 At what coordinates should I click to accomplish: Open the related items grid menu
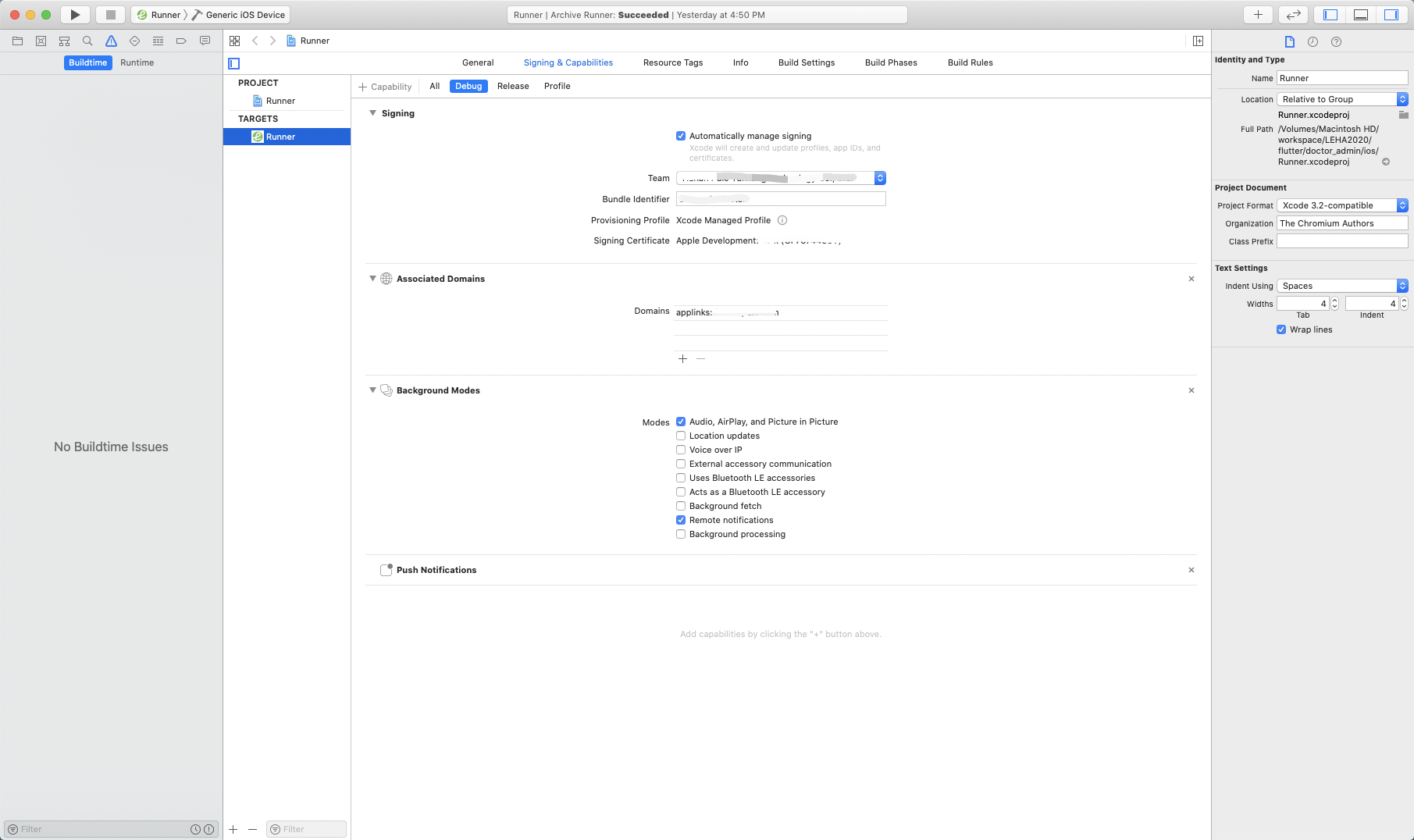pyautogui.click(x=234, y=41)
